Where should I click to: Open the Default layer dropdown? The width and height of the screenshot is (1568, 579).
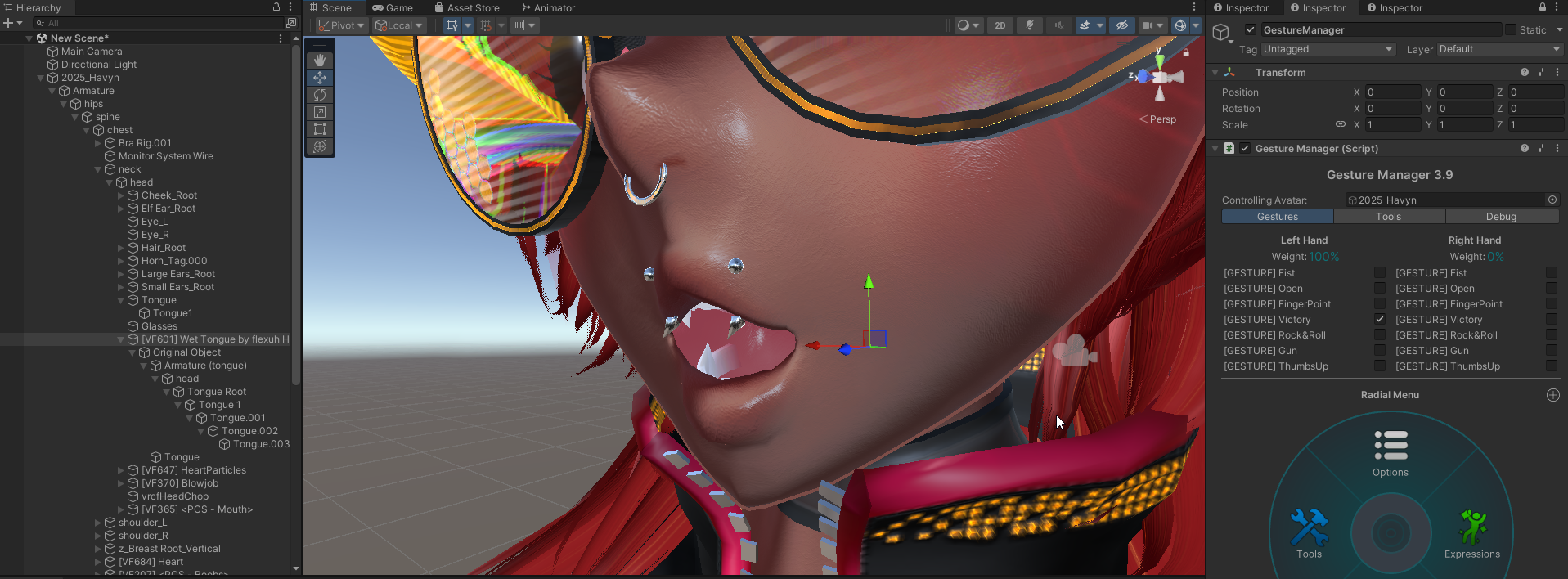1500,49
